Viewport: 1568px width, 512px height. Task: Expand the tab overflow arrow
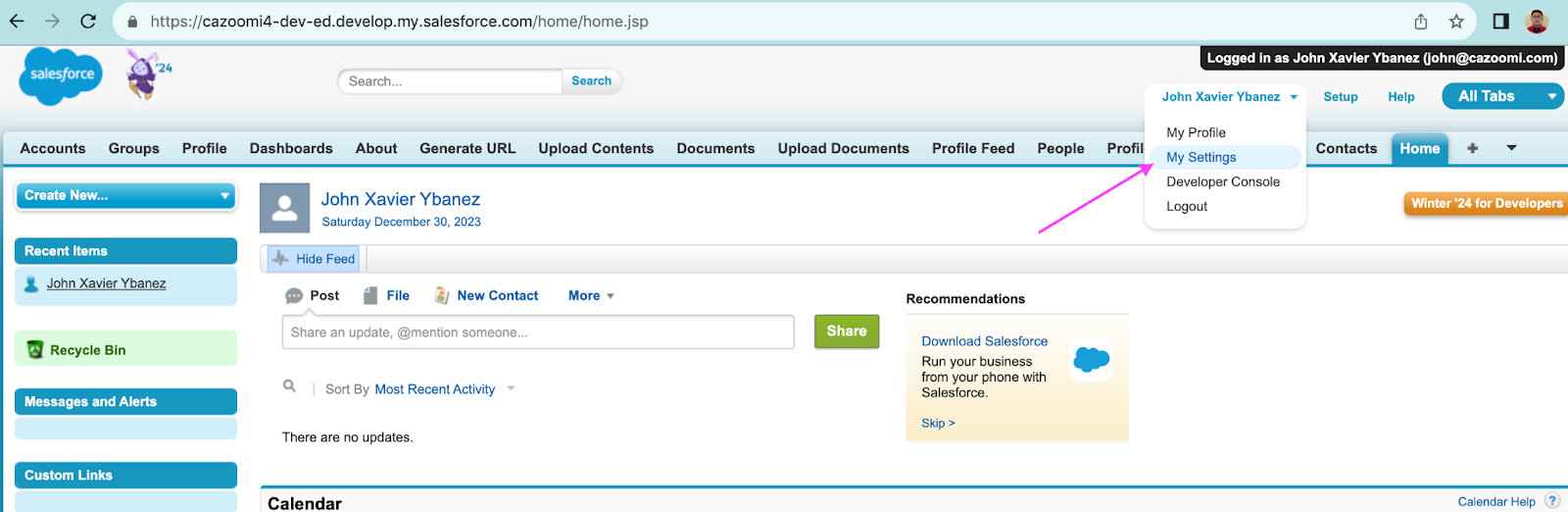point(1511,148)
